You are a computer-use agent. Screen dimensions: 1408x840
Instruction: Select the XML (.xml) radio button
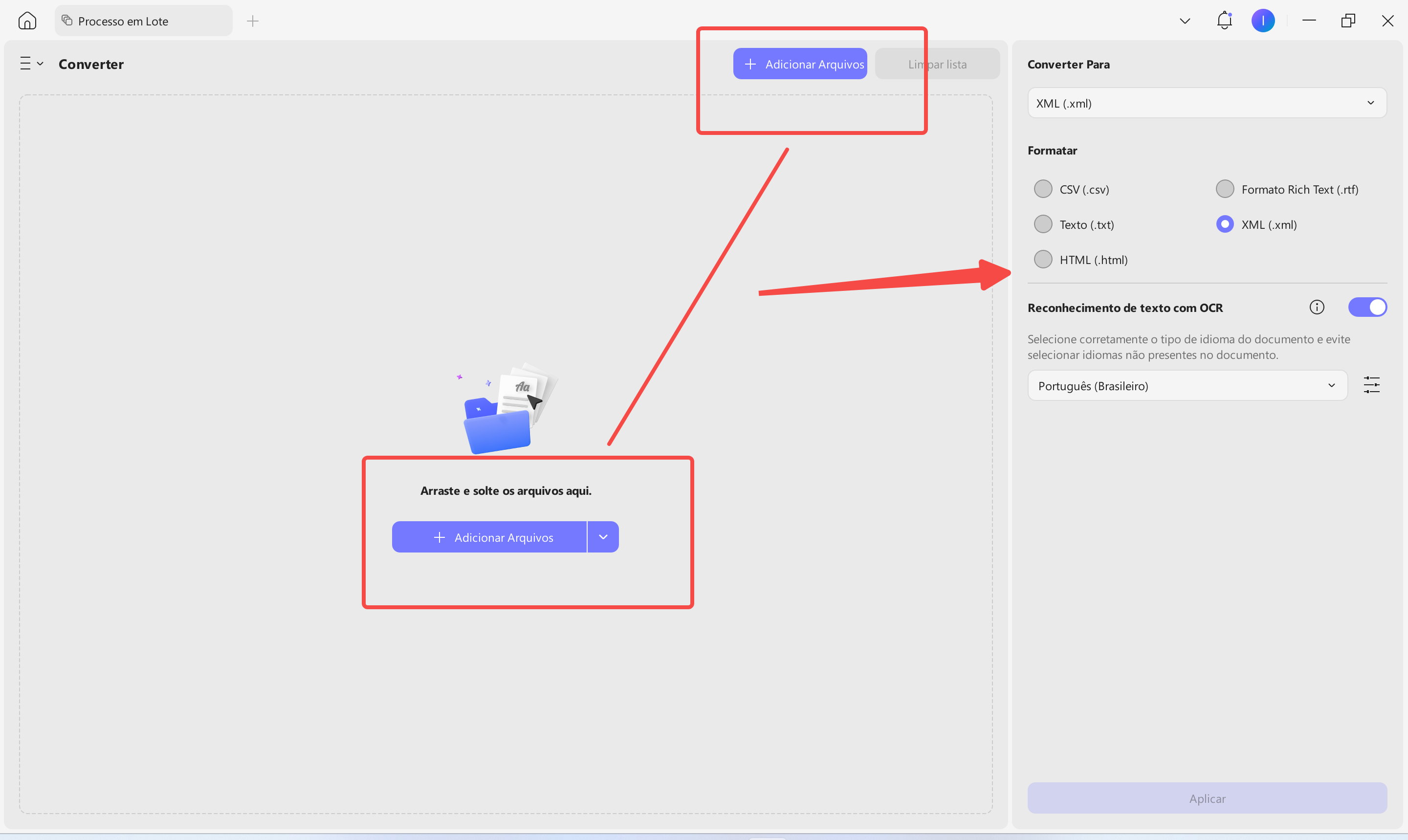1225,225
